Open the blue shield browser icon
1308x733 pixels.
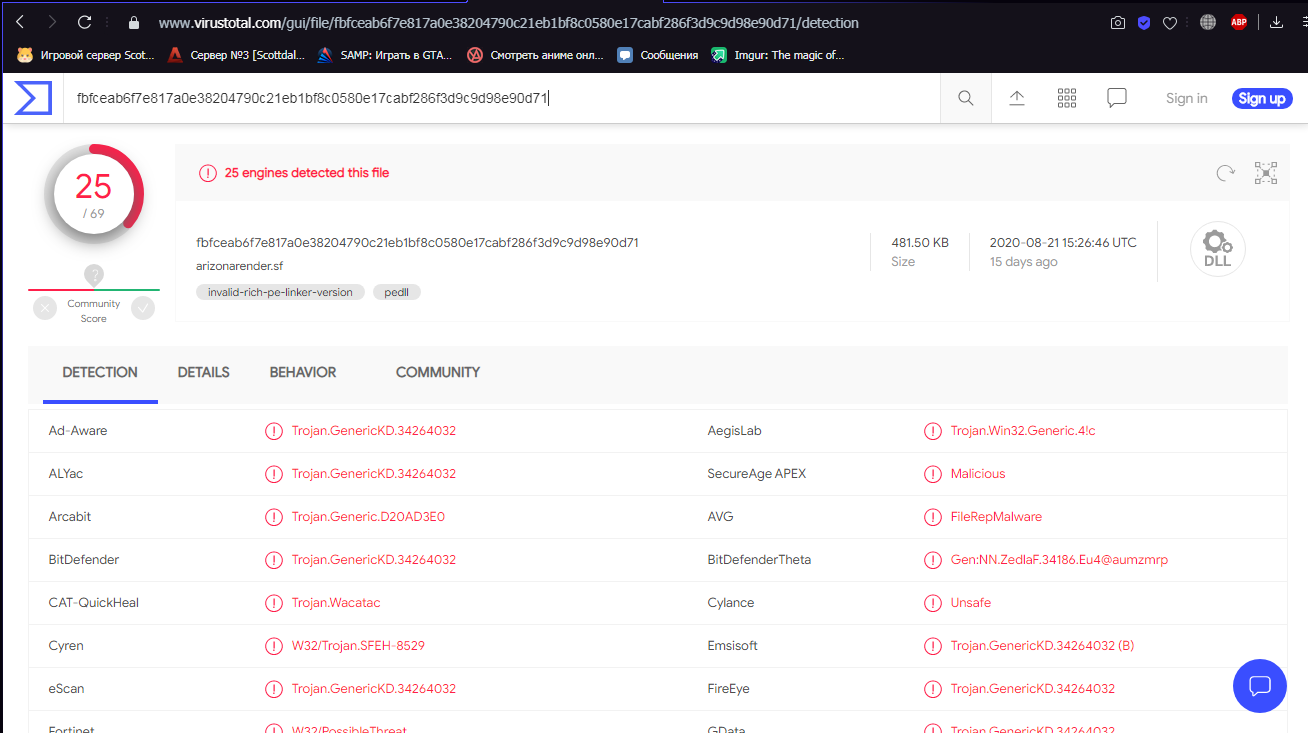(x=1144, y=22)
